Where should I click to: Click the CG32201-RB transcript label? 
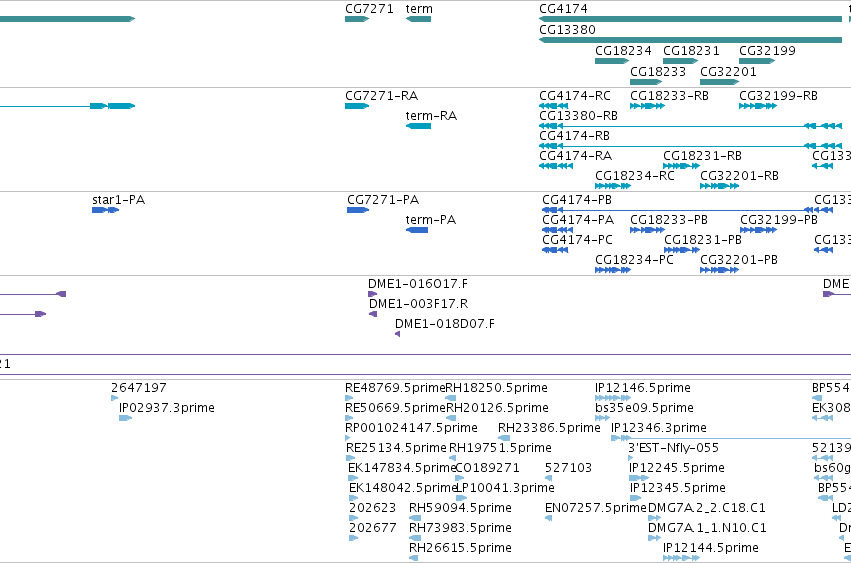click(739, 176)
